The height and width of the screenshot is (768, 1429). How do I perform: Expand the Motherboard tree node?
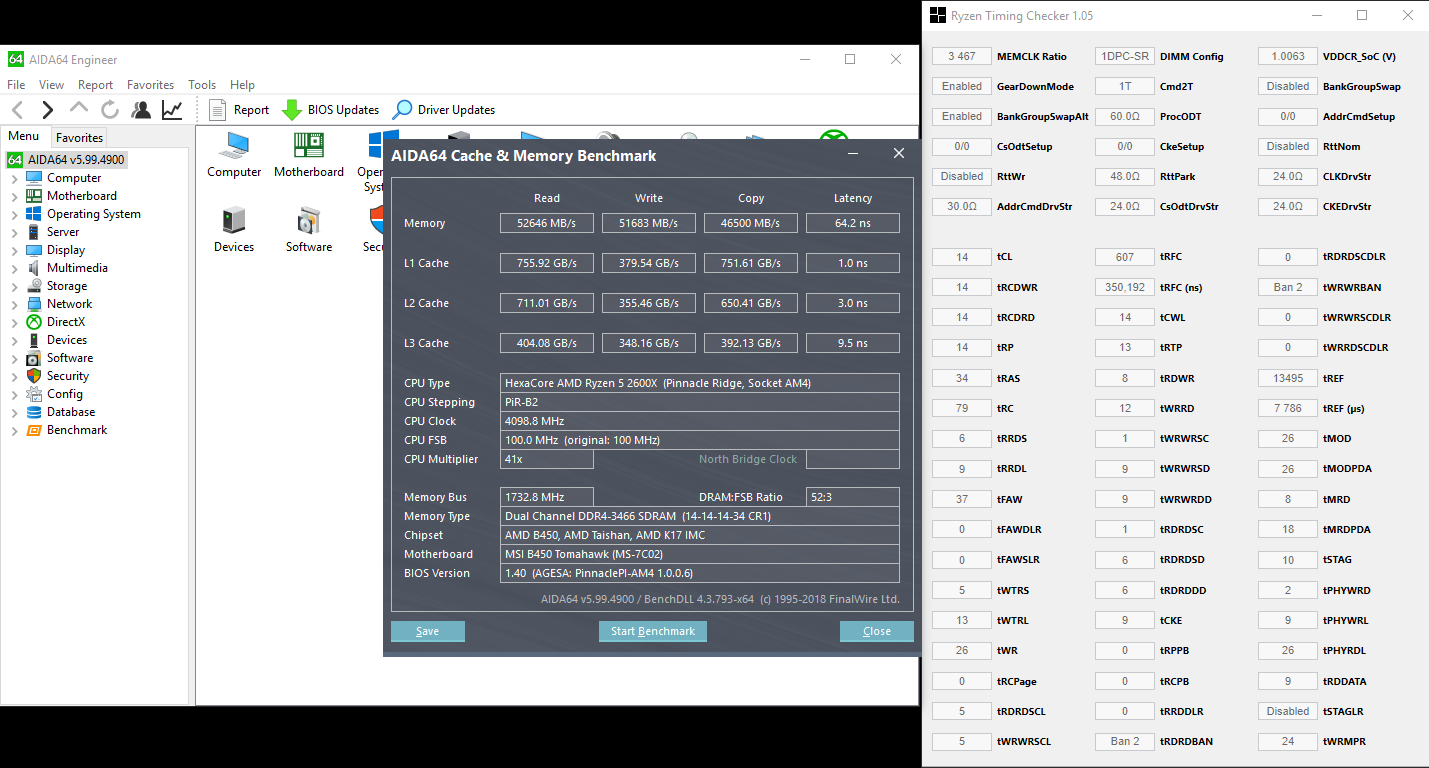14,196
